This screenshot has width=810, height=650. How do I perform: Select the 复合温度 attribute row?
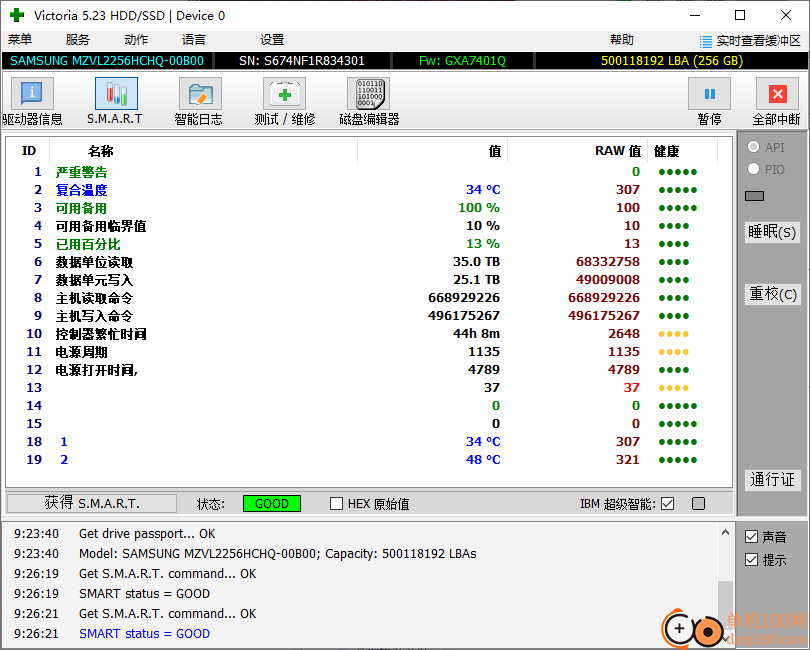pyautogui.click(x=369, y=190)
